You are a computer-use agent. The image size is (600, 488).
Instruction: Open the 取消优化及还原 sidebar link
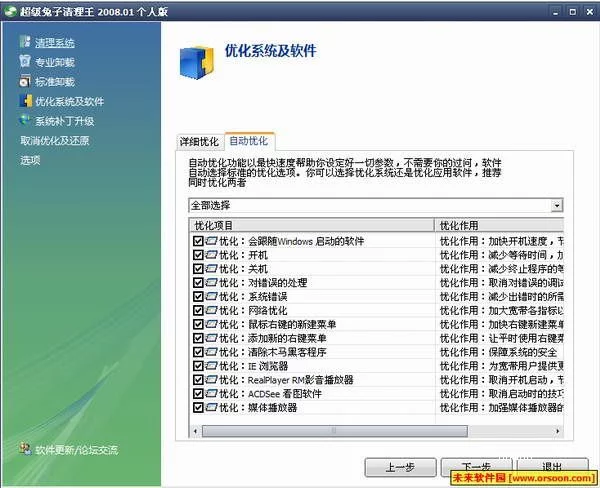click(55, 140)
